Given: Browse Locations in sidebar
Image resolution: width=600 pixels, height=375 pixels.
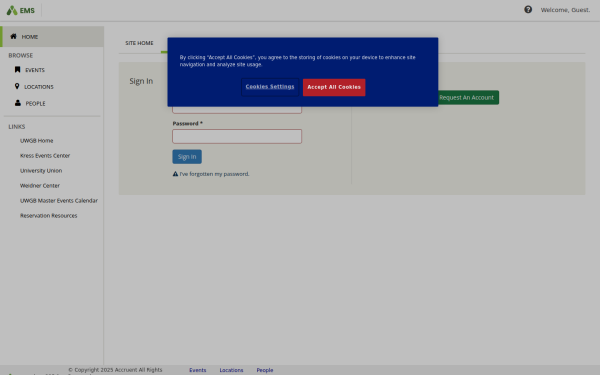Looking at the screenshot, I should [x=39, y=87].
